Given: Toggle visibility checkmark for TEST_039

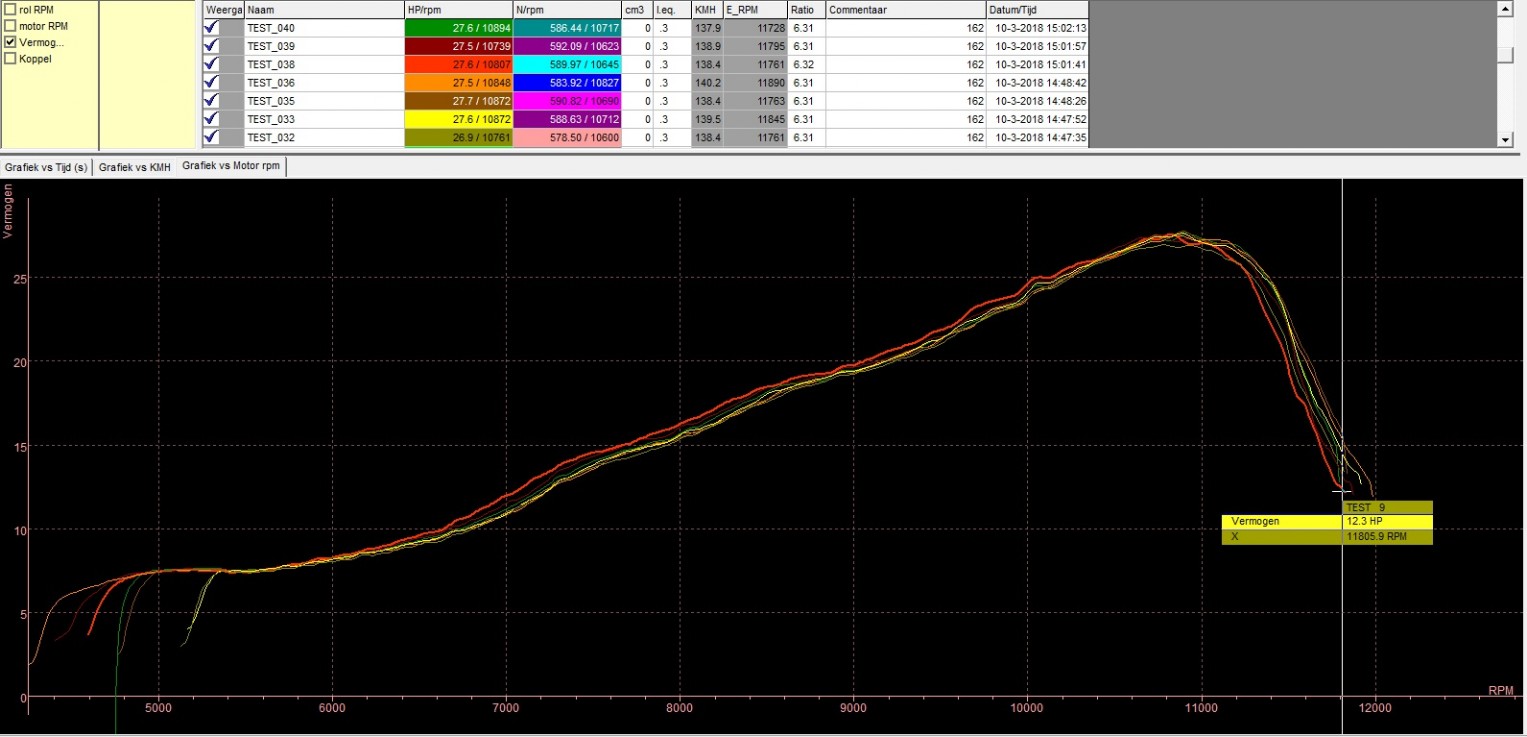Looking at the screenshot, I should [x=211, y=46].
